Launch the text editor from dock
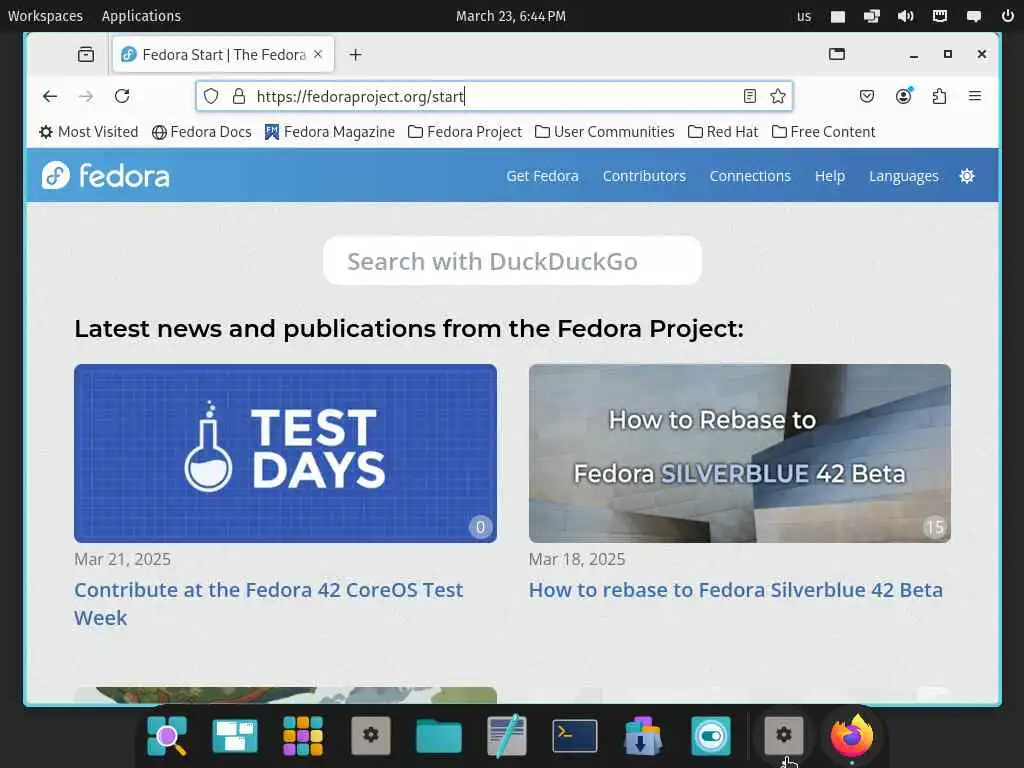The width and height of the screenshot is (1024, 768). (507, 736)
